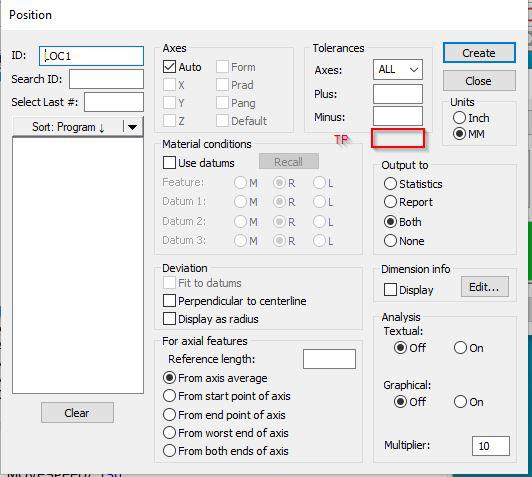Viewport: 532px width, 477px height.
Task: Check Perpendicular to centerline option
Action: coord(169,301)
